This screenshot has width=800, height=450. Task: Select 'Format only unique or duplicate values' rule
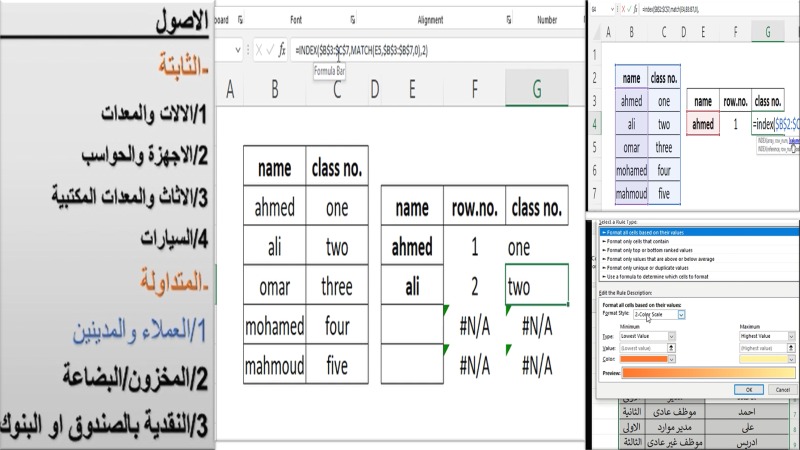click(697, 267)
